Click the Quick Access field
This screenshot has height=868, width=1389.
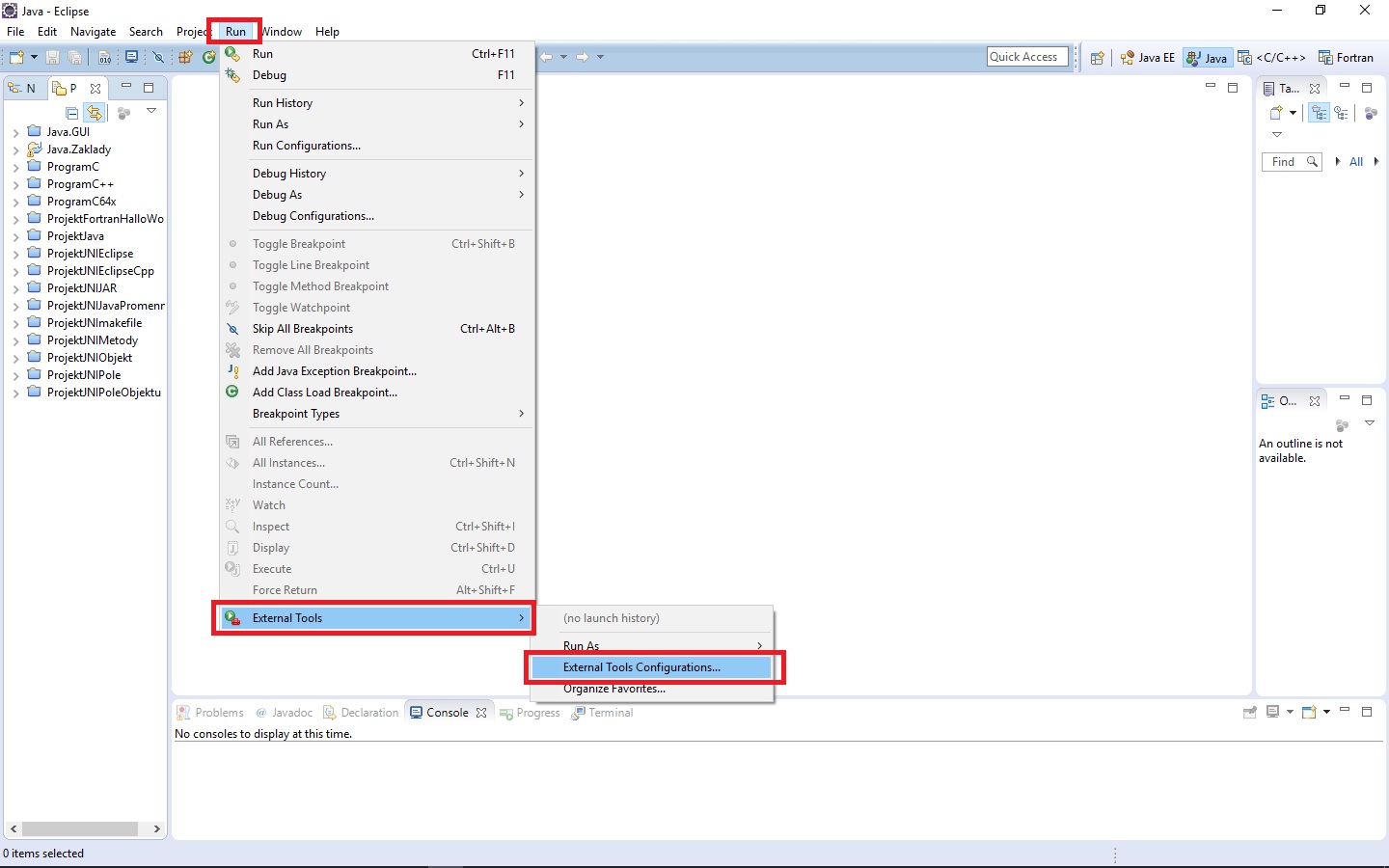[1026, 56]
